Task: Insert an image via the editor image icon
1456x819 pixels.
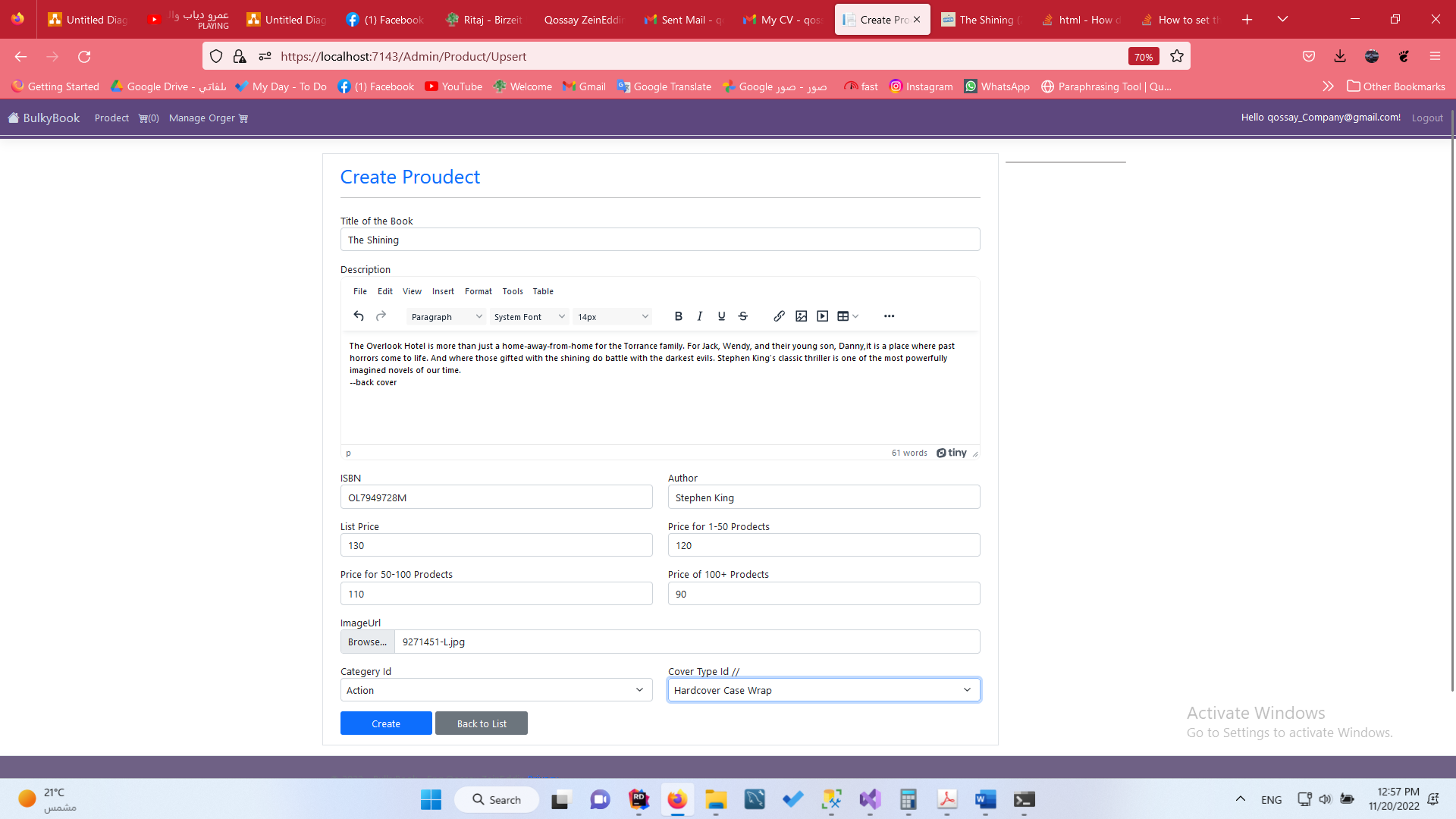Action: pyautogui.click(x=801, y=316)
